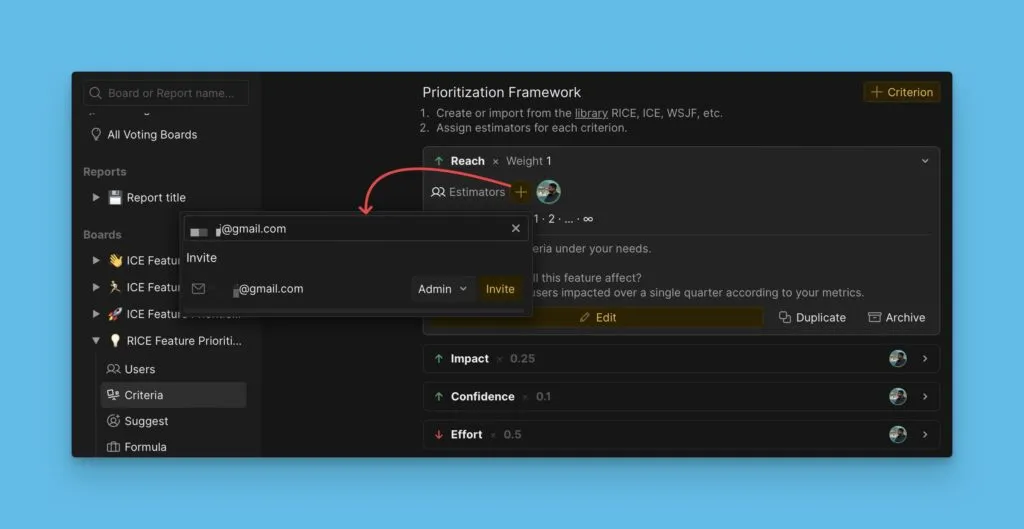Click the user avatar next to Estimators
This screenshot has width=1024, height=529.
548,192
